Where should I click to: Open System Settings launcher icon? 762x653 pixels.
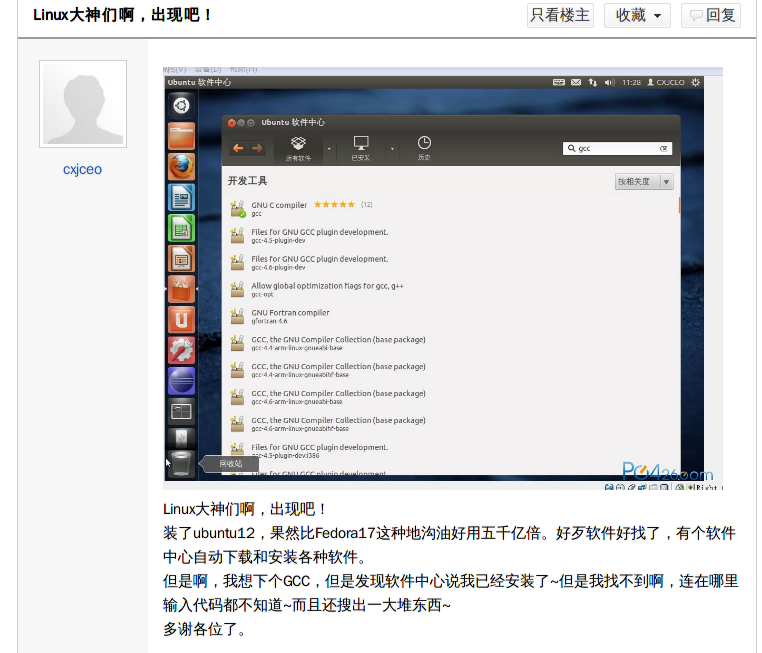(x=181, y=350)
